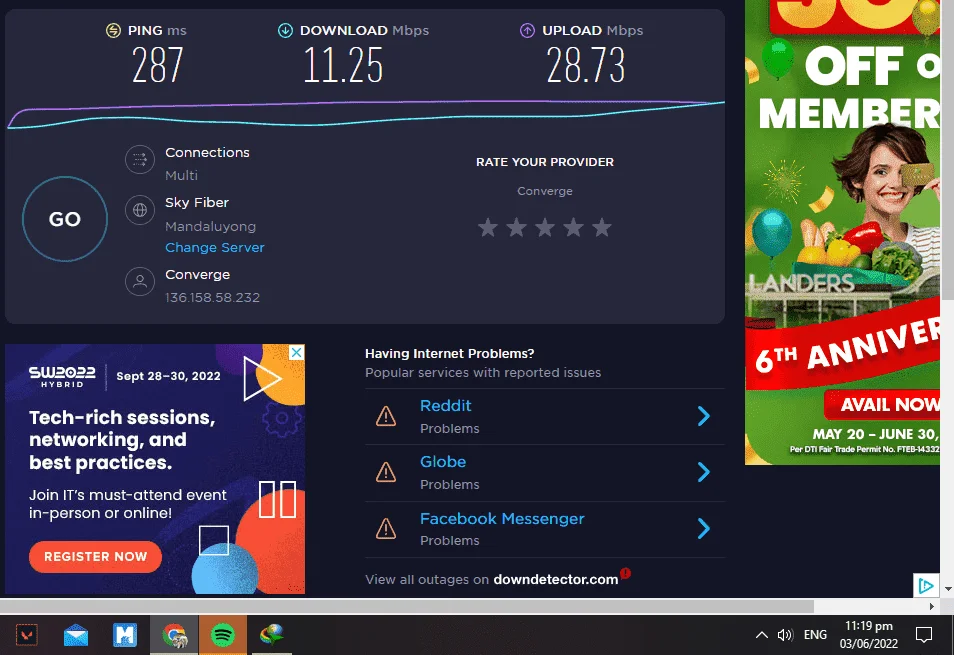Click the download arrow icon beside DOWNLOAD
Viewport: 954px width, 655px height.
[x=285, y=30]
